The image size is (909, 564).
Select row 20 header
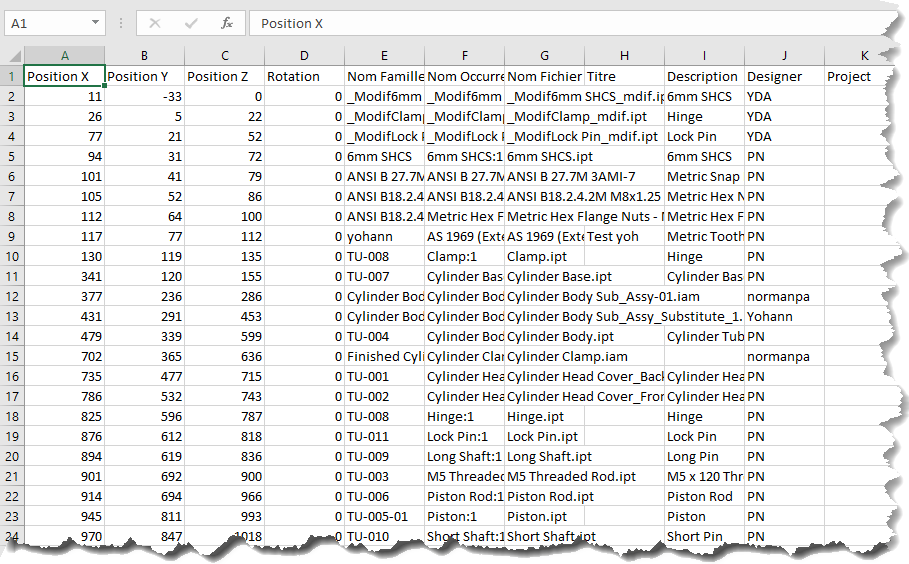click(12, 456)
